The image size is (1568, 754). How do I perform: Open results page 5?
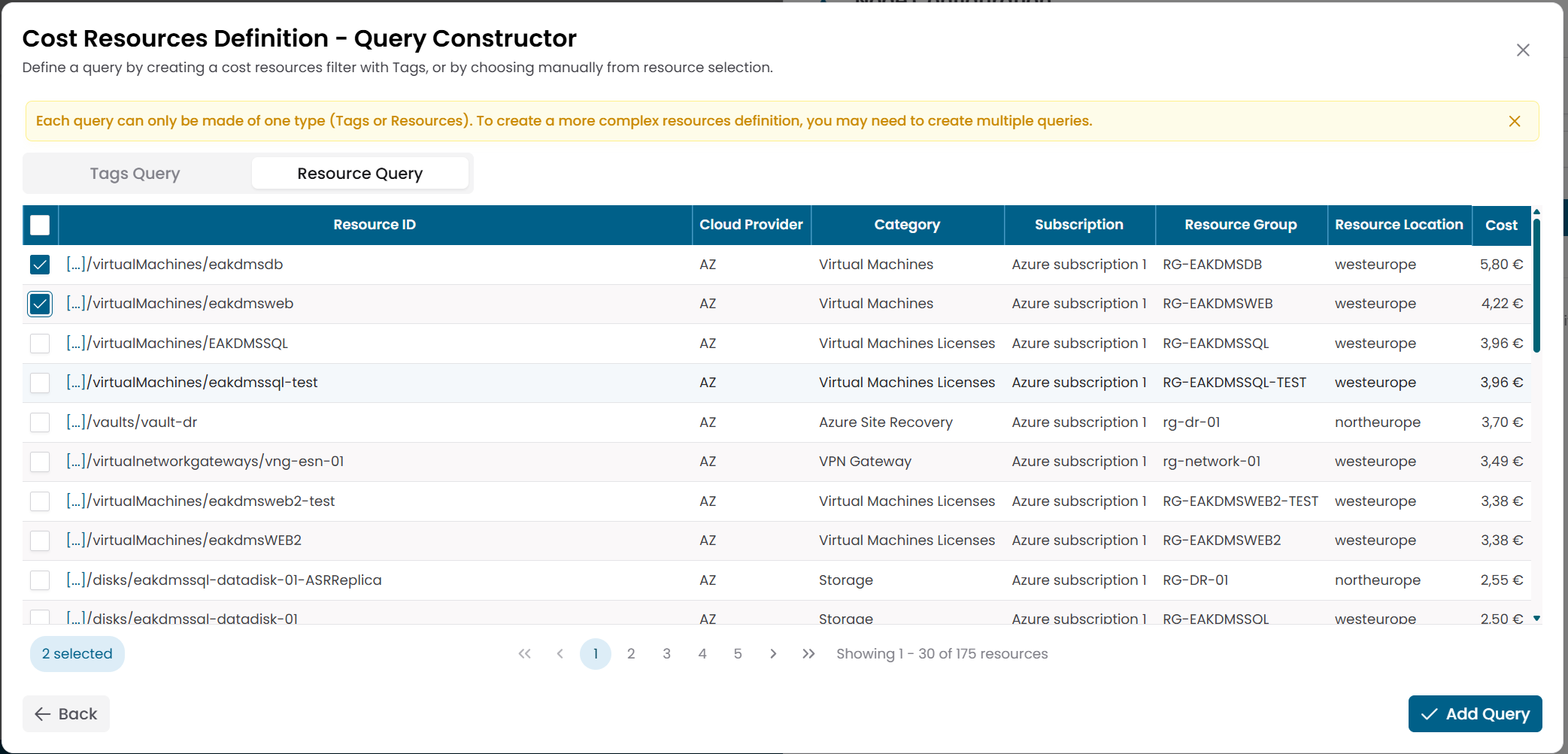pyautogui.click(x=738, y=653)
